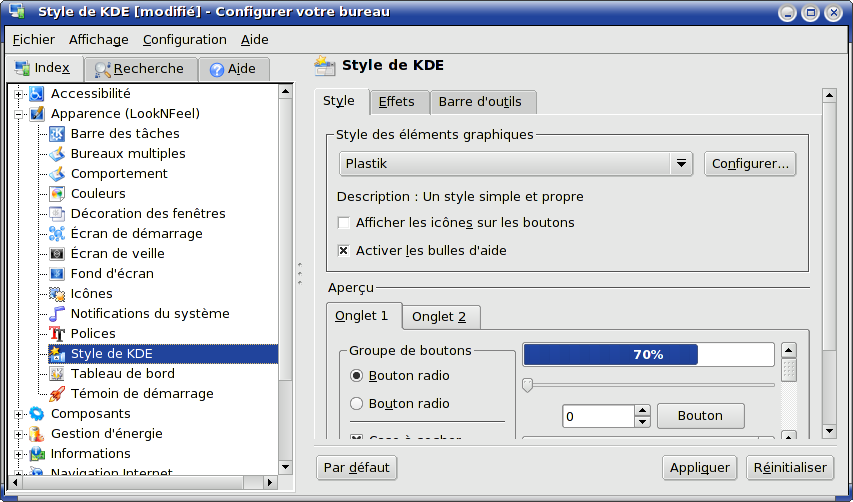Click the Barre des tâches icon

[57, 134]
